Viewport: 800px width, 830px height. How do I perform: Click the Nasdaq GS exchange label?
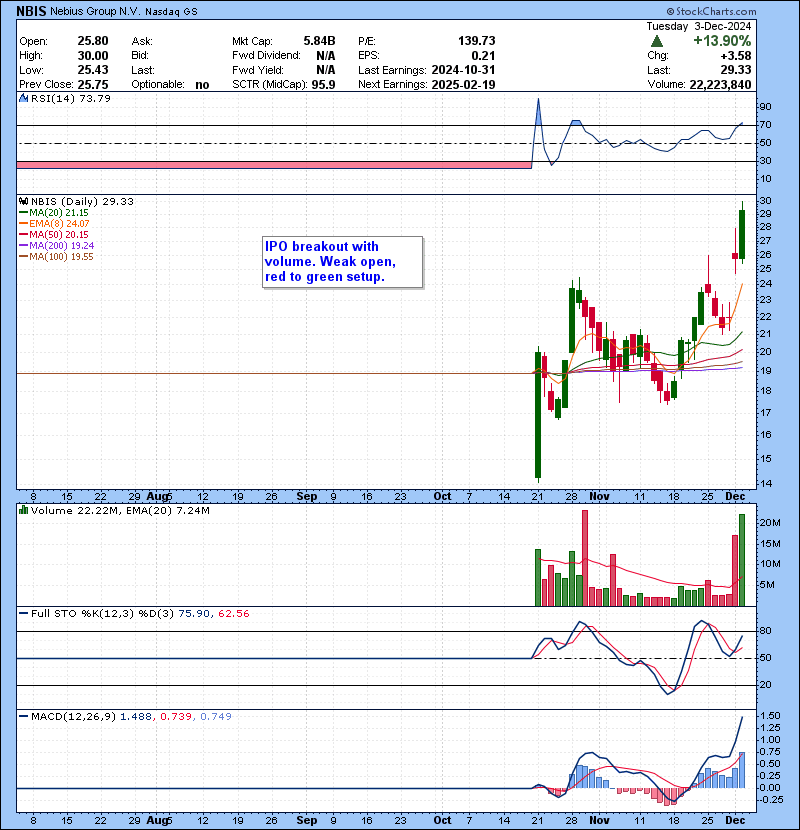pyautogui.click(x=171, y=12)
